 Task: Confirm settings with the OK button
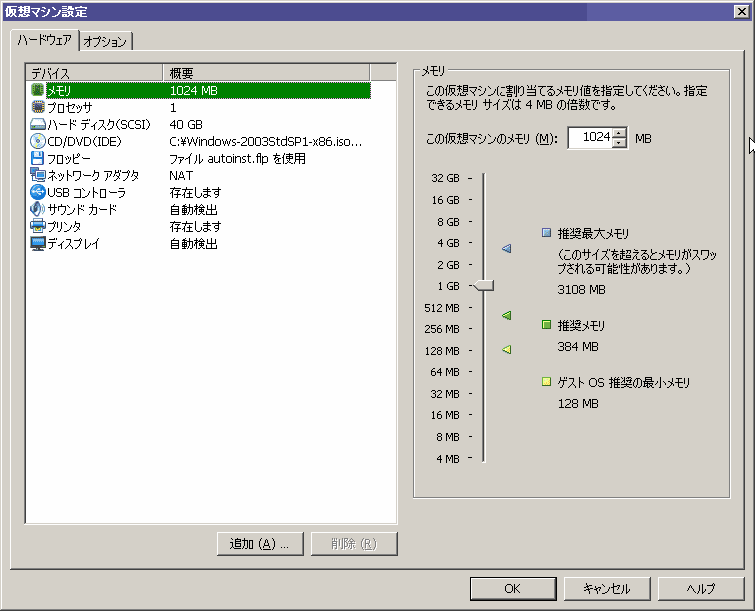coord(511,588)
